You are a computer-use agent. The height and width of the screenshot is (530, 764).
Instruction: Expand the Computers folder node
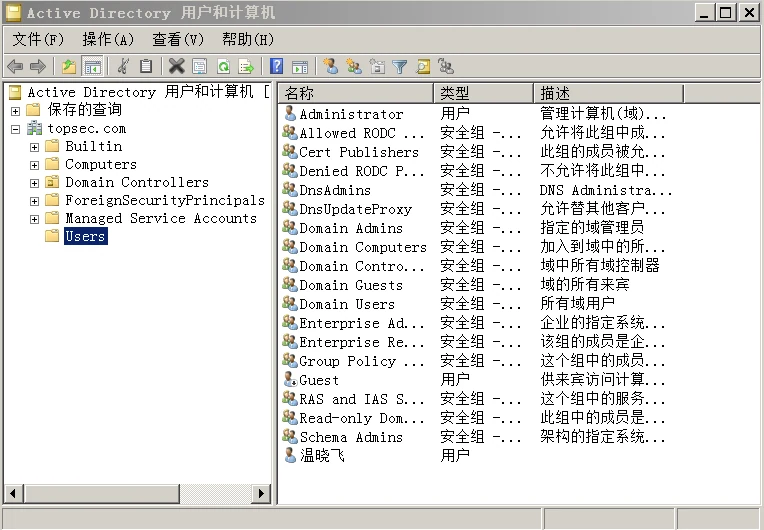pos(34,166)
